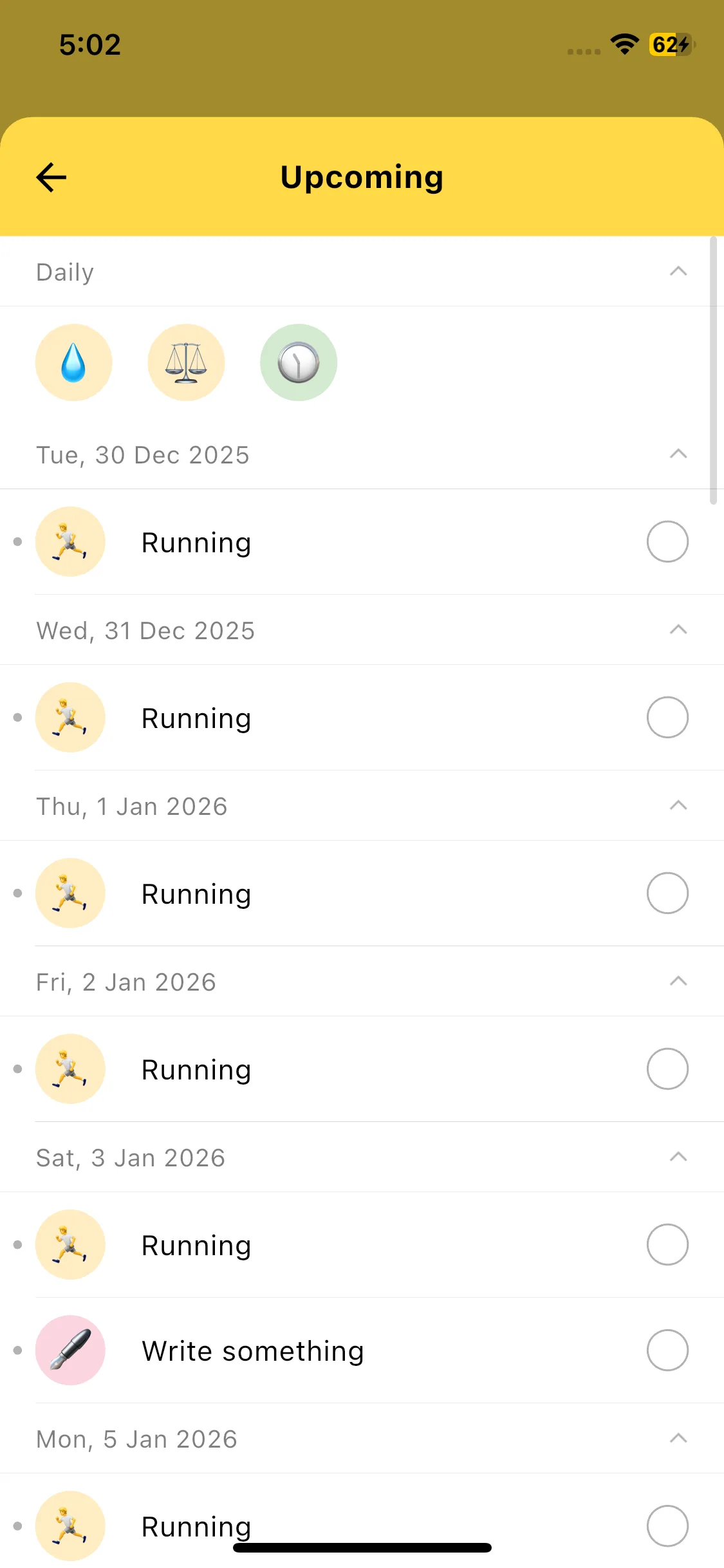Check off the Write something task
The width and height of the screenshot is (724, 1568).
[667, 1350]
